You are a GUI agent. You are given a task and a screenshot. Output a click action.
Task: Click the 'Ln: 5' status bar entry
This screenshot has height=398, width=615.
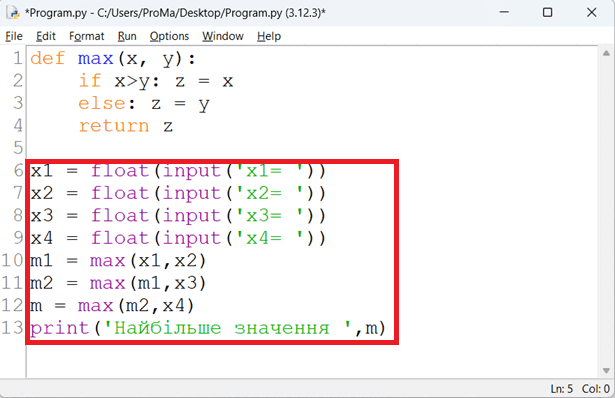[561, 389]
